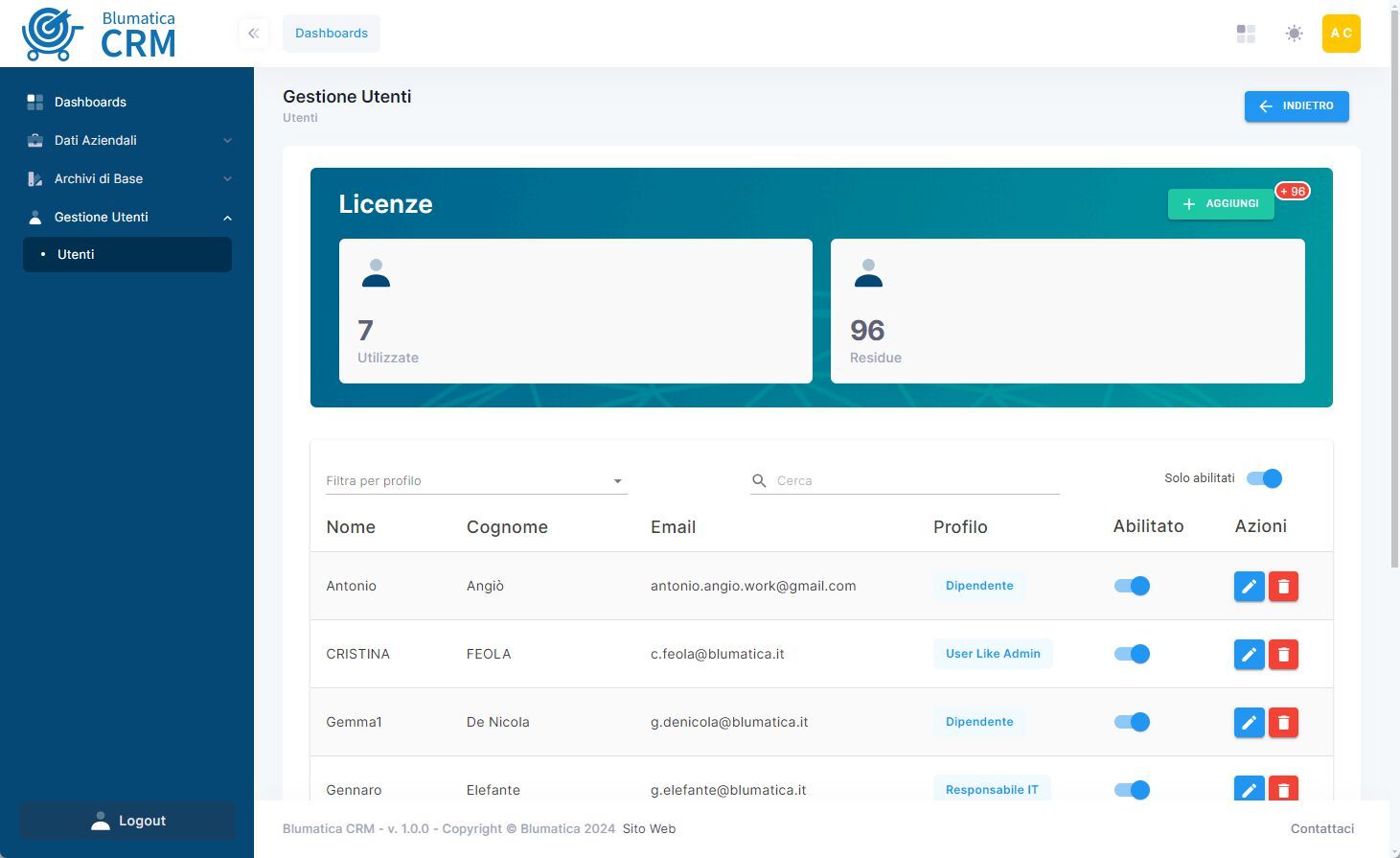Select Utenti submenu item

tap(127, 255)
